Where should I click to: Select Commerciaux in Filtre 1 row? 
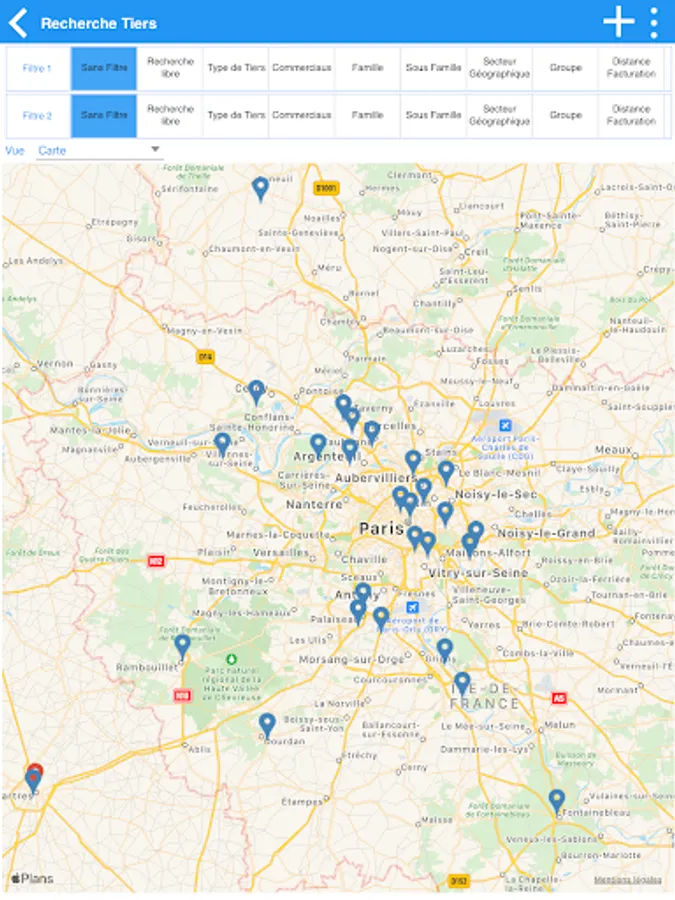(x=302, y=68)
